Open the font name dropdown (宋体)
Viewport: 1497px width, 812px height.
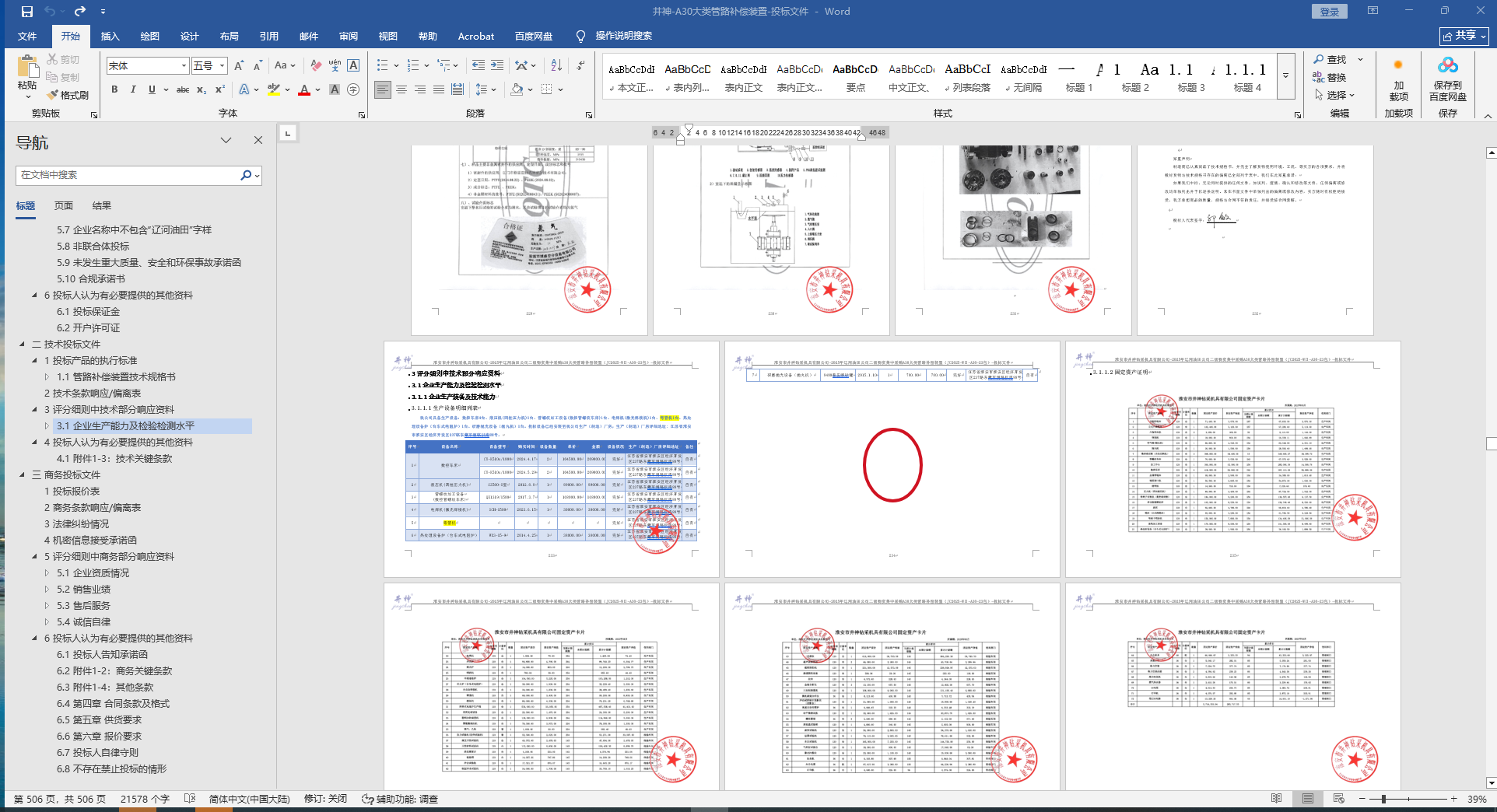(184, 66)
